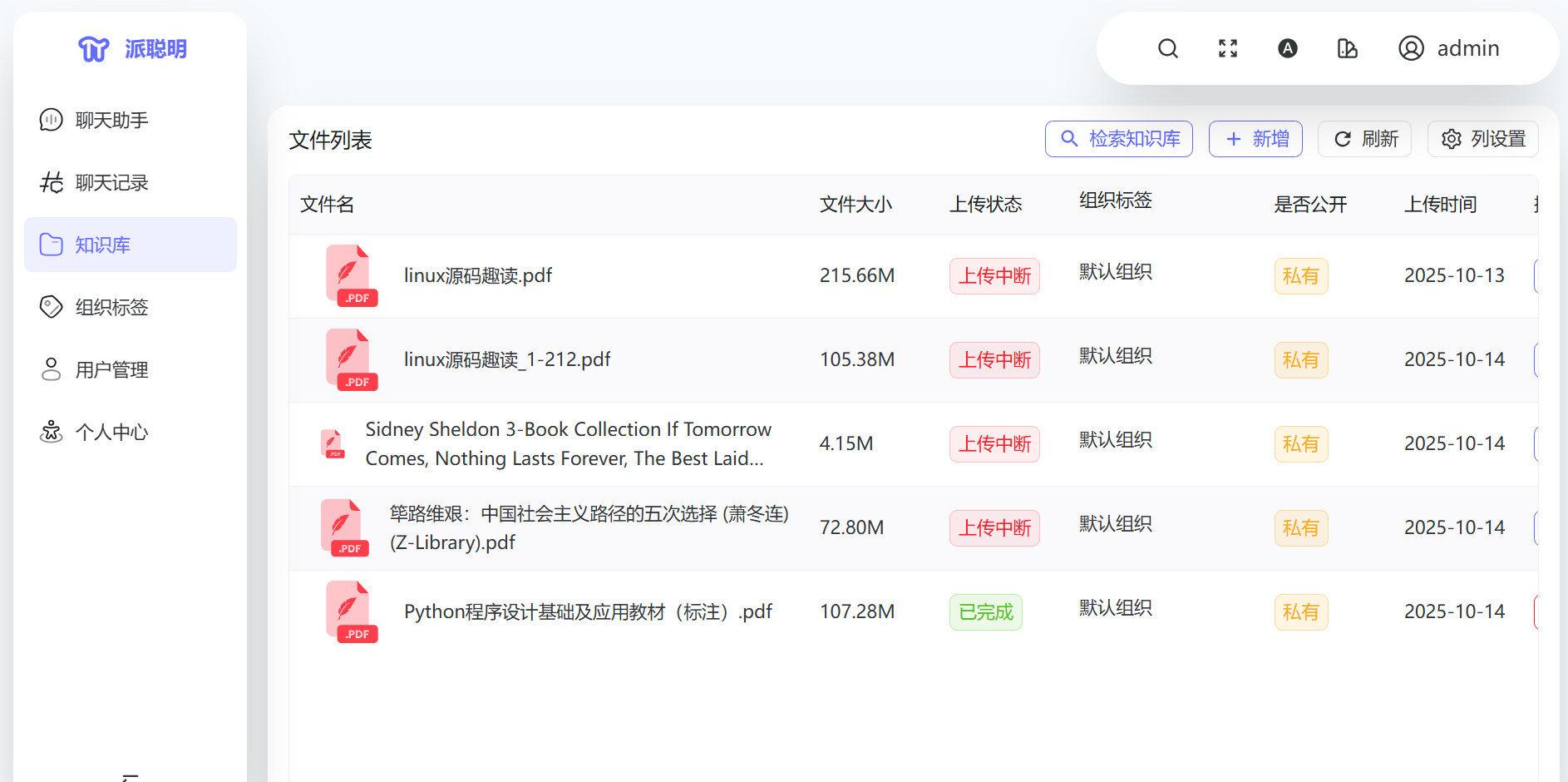
Task: Click the 检索知识库 button
Action: 1119,139
